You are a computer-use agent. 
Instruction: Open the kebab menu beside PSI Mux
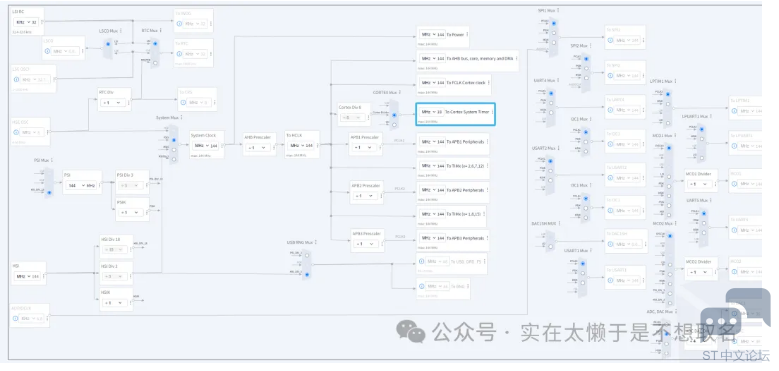[x=52, y=160]
